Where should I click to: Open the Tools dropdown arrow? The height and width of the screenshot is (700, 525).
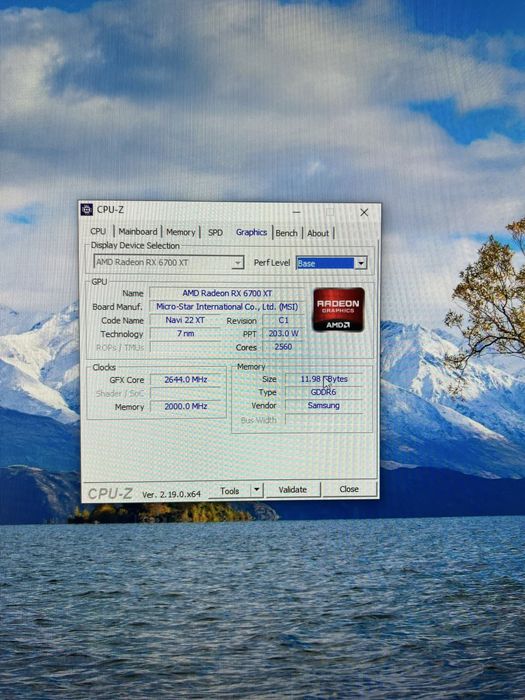[x=257, y=490]
